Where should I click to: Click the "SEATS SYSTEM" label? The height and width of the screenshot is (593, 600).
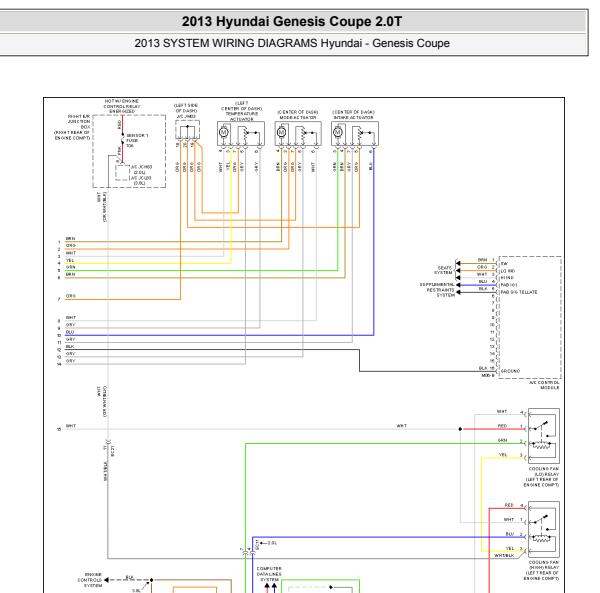click(443, 270)
